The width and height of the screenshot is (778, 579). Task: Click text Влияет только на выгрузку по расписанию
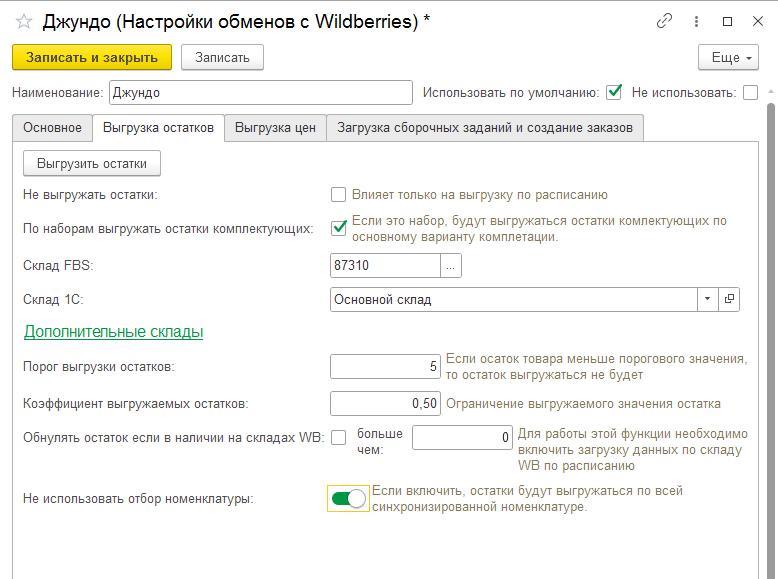pyautogui.click(x=480, y=195)
